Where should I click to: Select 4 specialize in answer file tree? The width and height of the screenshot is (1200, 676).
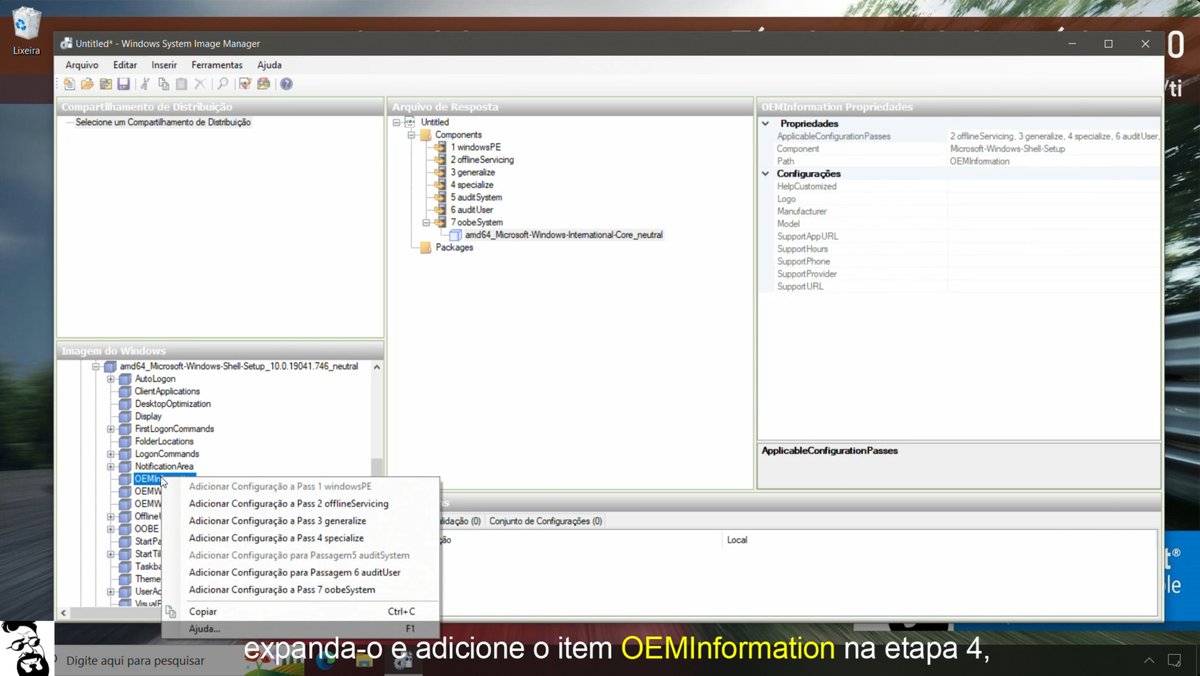tap(472, 185)
